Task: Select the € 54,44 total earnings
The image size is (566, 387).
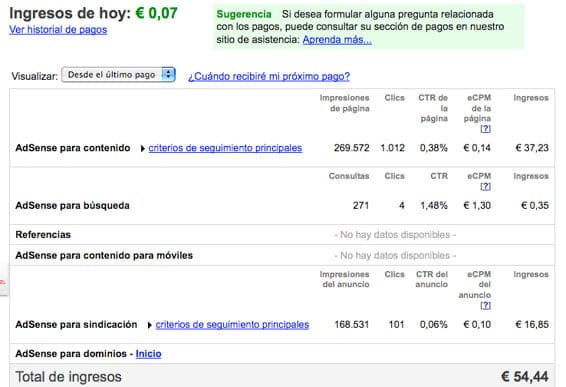Action: (525, 377)
